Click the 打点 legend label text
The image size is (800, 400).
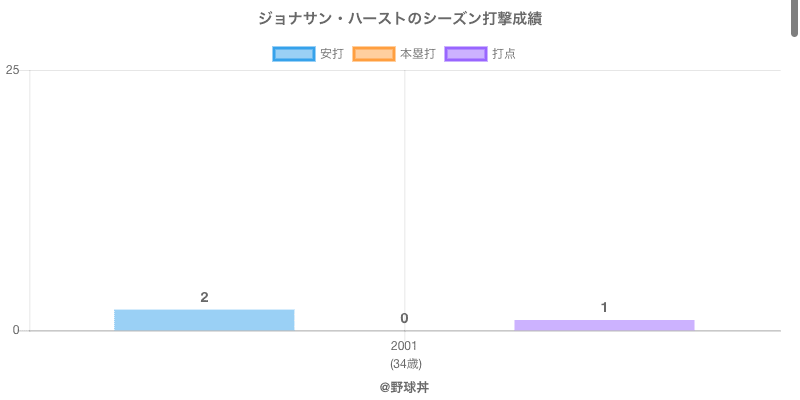coord(504,54)
